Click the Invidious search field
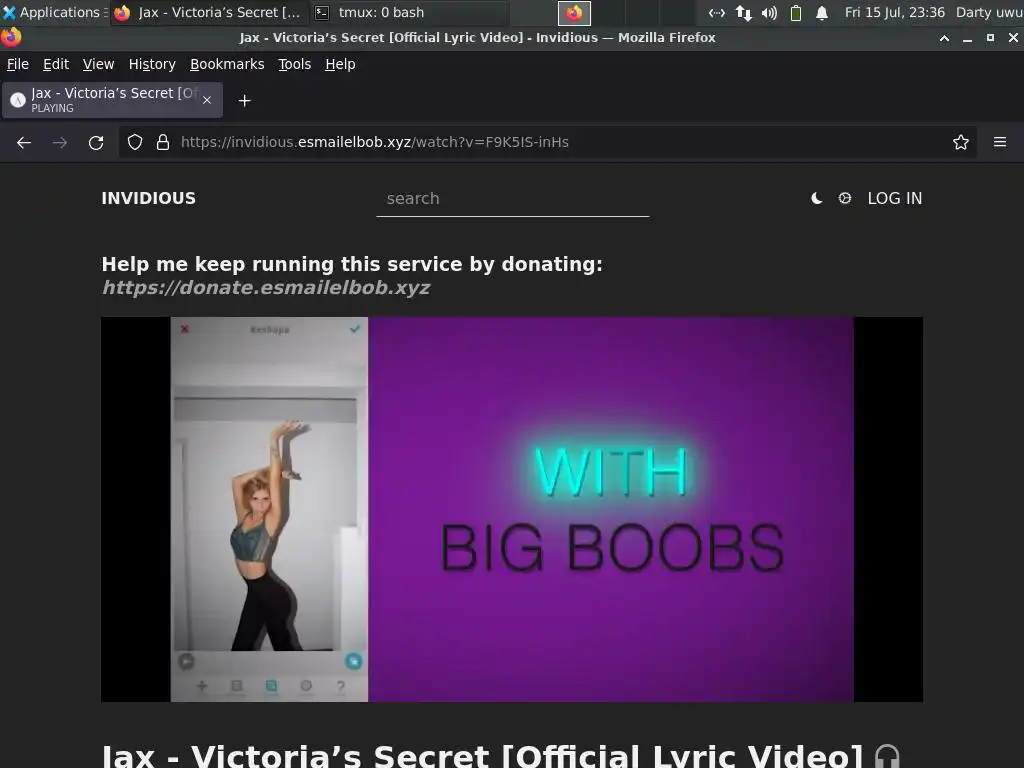The width and height of the screenshot is (1024, 768). (x=513, y=199)
